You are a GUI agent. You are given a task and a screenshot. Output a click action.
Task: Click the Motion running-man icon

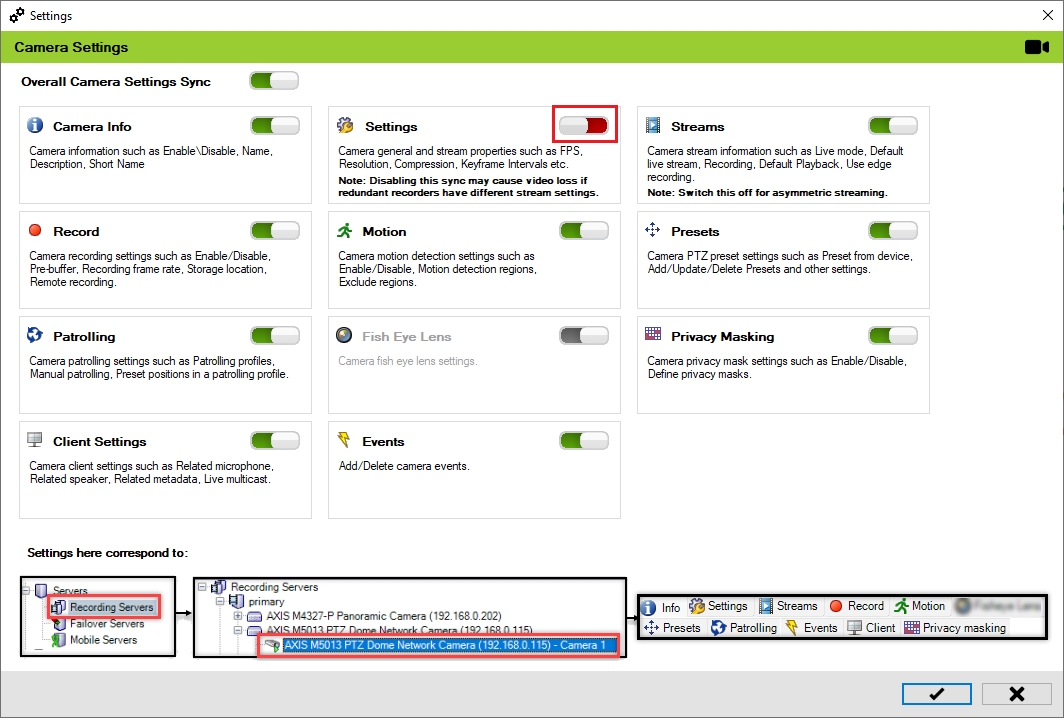tap(345, 231)
